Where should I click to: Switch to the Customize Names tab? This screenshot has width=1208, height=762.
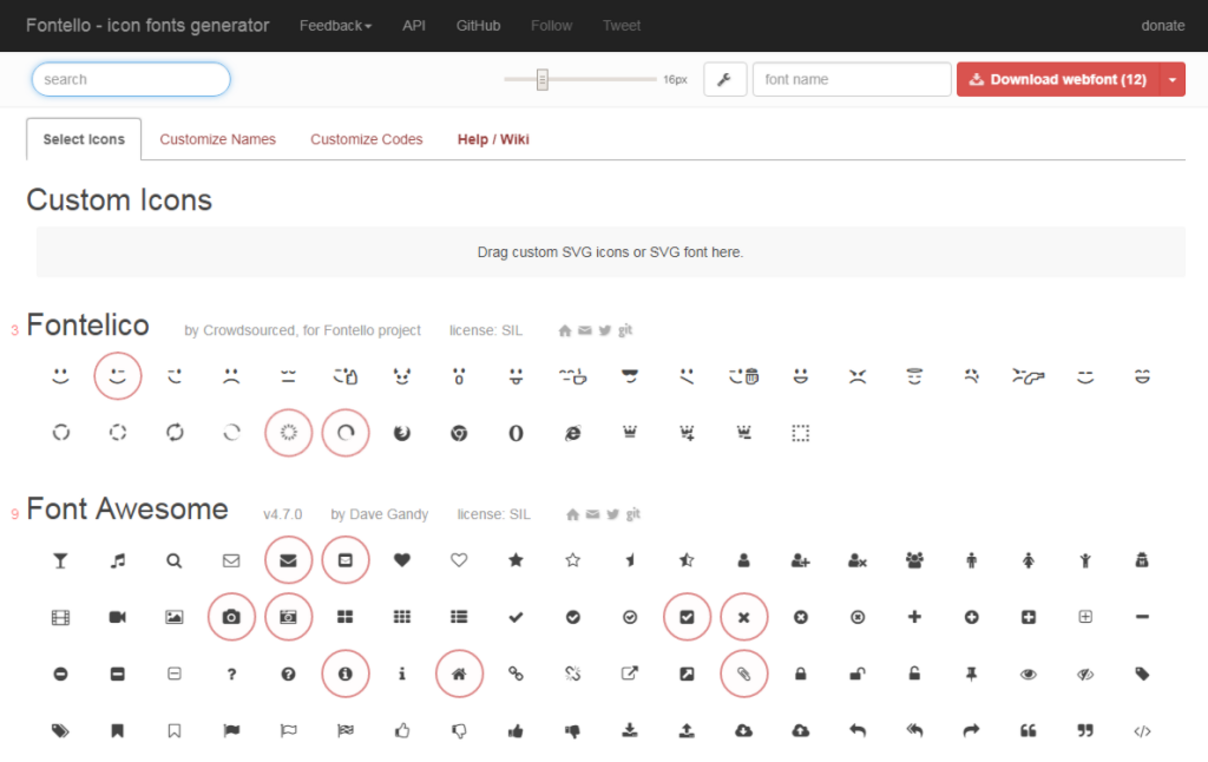click(217, 140)
